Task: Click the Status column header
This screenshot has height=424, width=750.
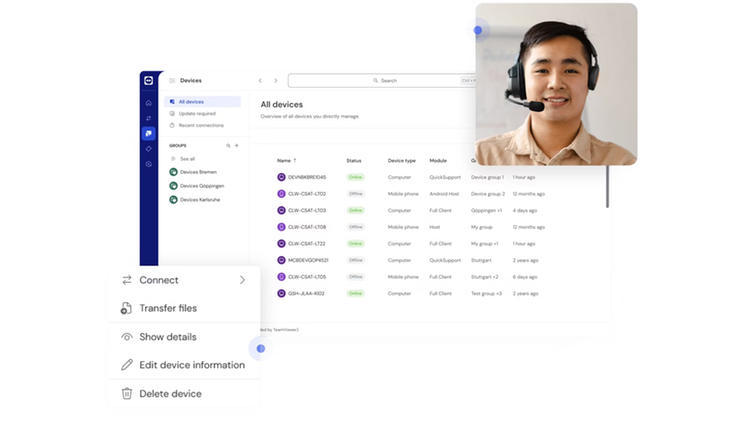Action: [x=354, y=161]
